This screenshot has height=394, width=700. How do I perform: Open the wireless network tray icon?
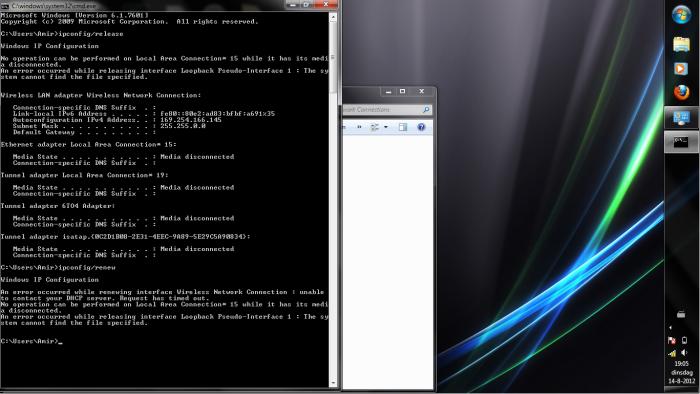coord(672,353)
